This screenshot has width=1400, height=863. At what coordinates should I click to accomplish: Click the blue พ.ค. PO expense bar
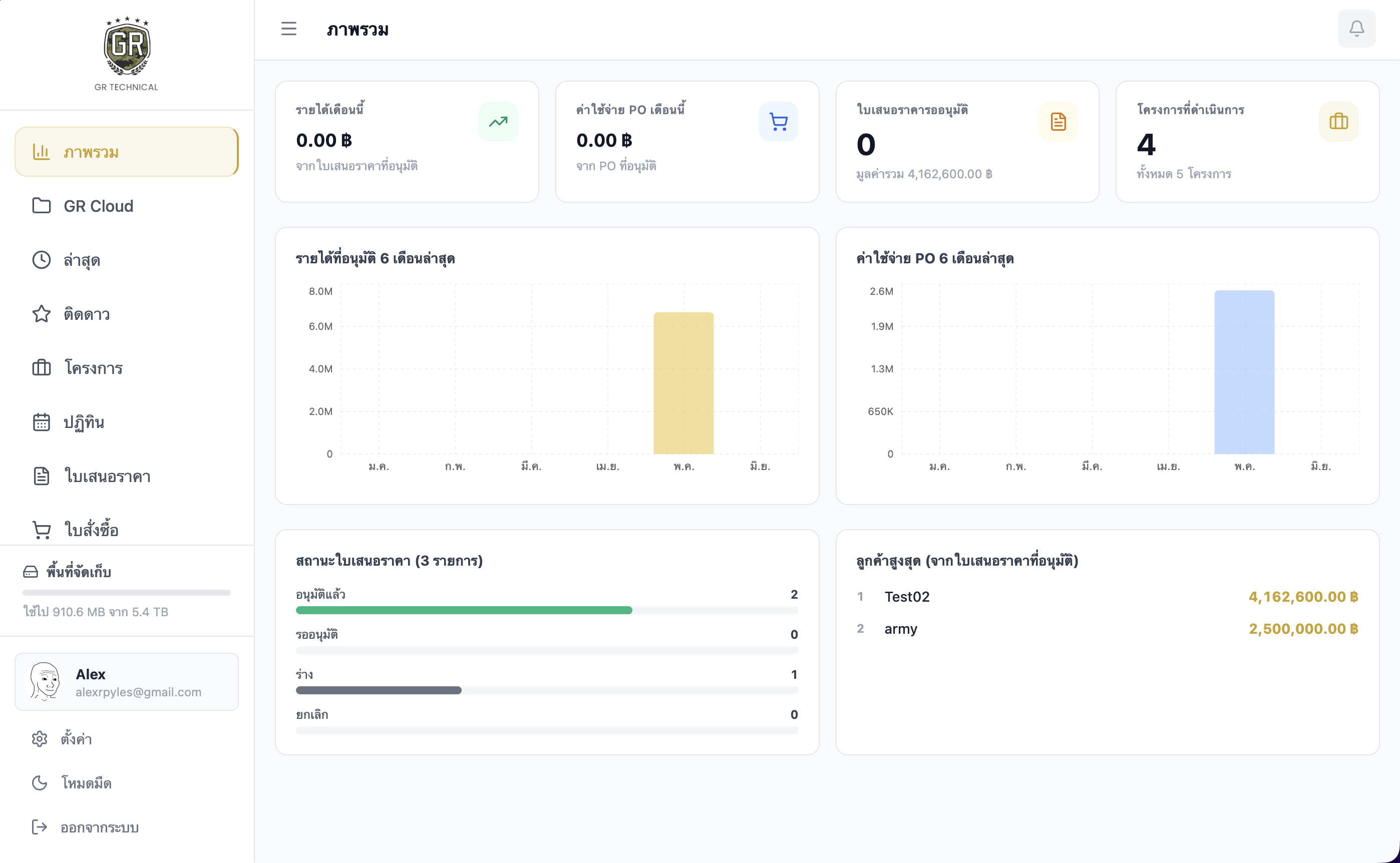[1244, 372]
